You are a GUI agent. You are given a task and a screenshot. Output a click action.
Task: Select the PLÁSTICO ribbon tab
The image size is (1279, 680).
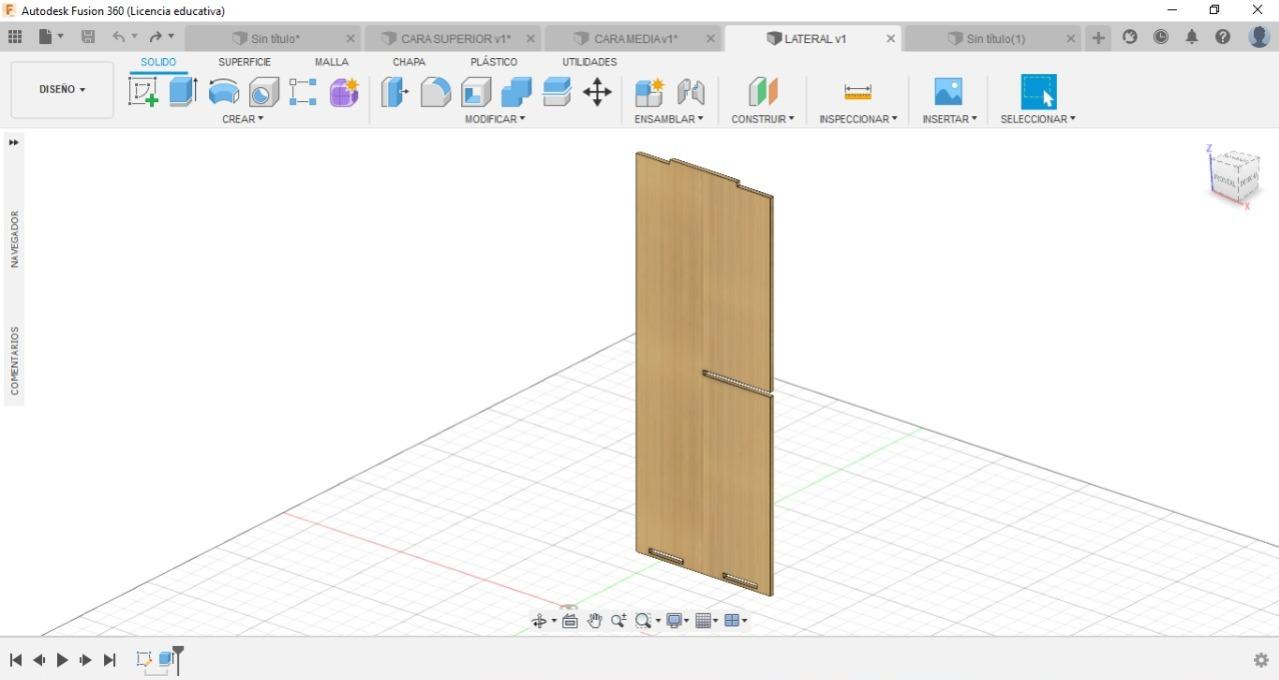click(x=493, y=62)
